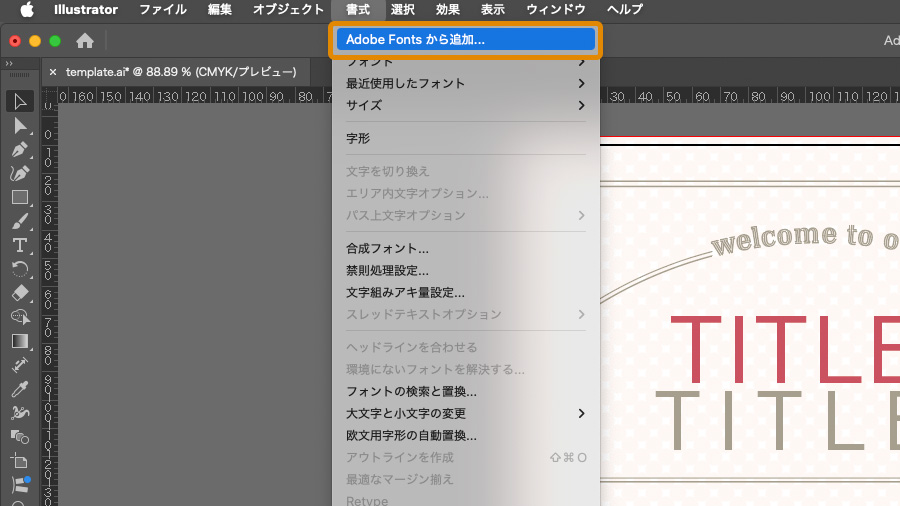Open the ウィンドウ menu
The width and height of the screenshot is (900, 506).
[556, 9]
